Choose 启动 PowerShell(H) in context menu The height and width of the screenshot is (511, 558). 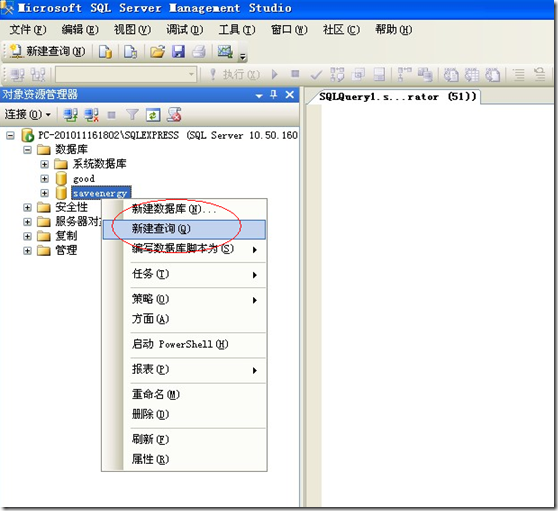pos(184,344)
